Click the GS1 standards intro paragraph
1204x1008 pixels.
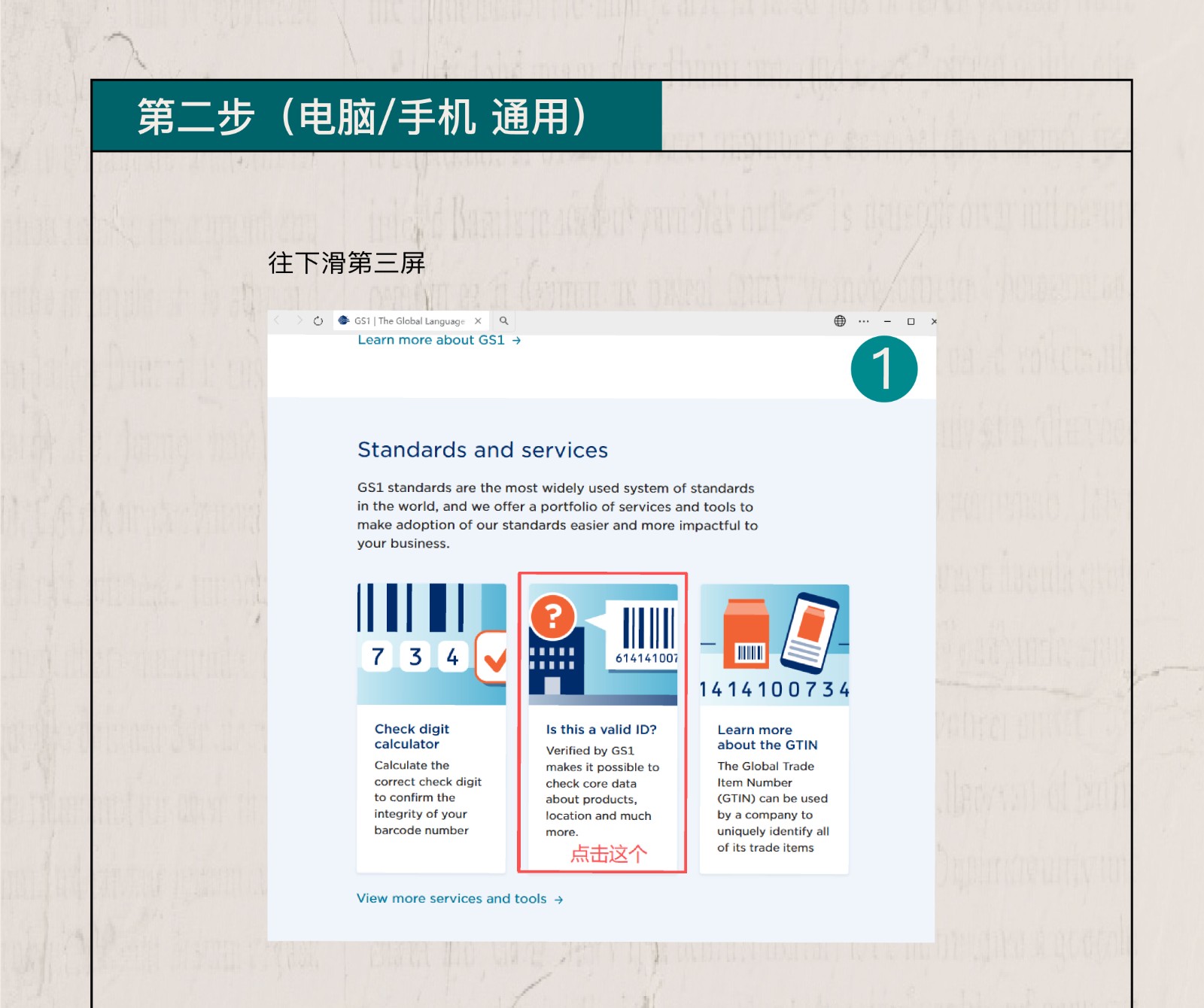point(558,515)
